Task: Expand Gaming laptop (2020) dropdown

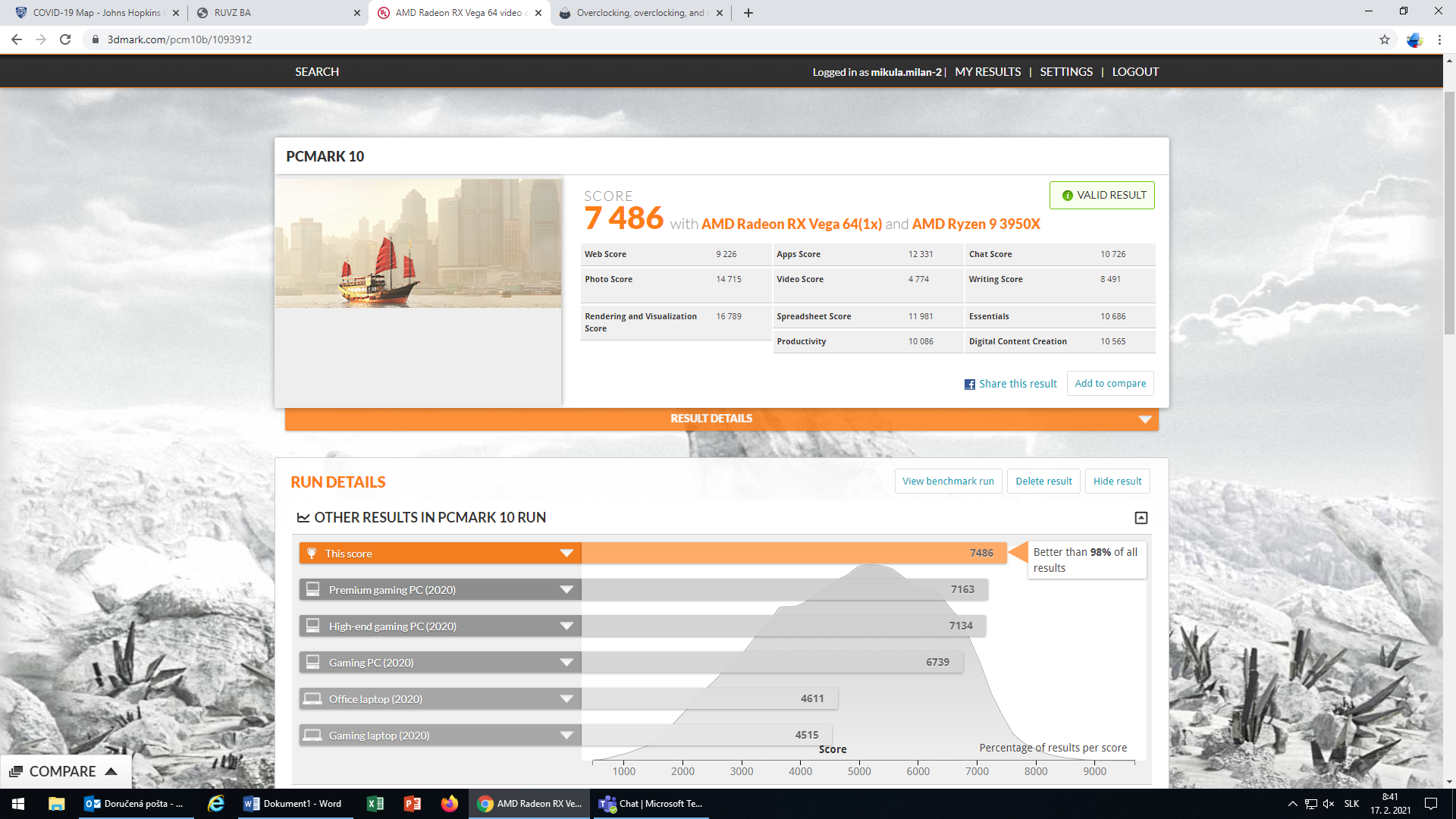Action: (x=566, y=735)
